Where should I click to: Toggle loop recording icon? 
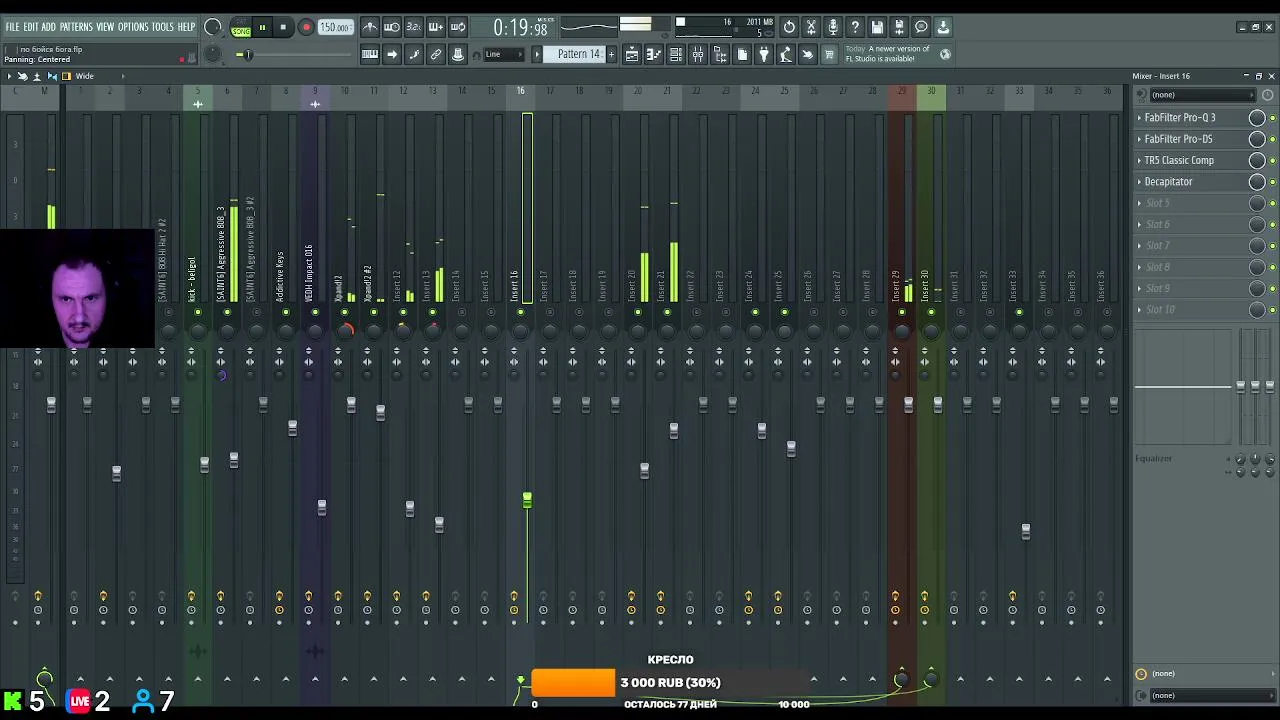(458, 27)
